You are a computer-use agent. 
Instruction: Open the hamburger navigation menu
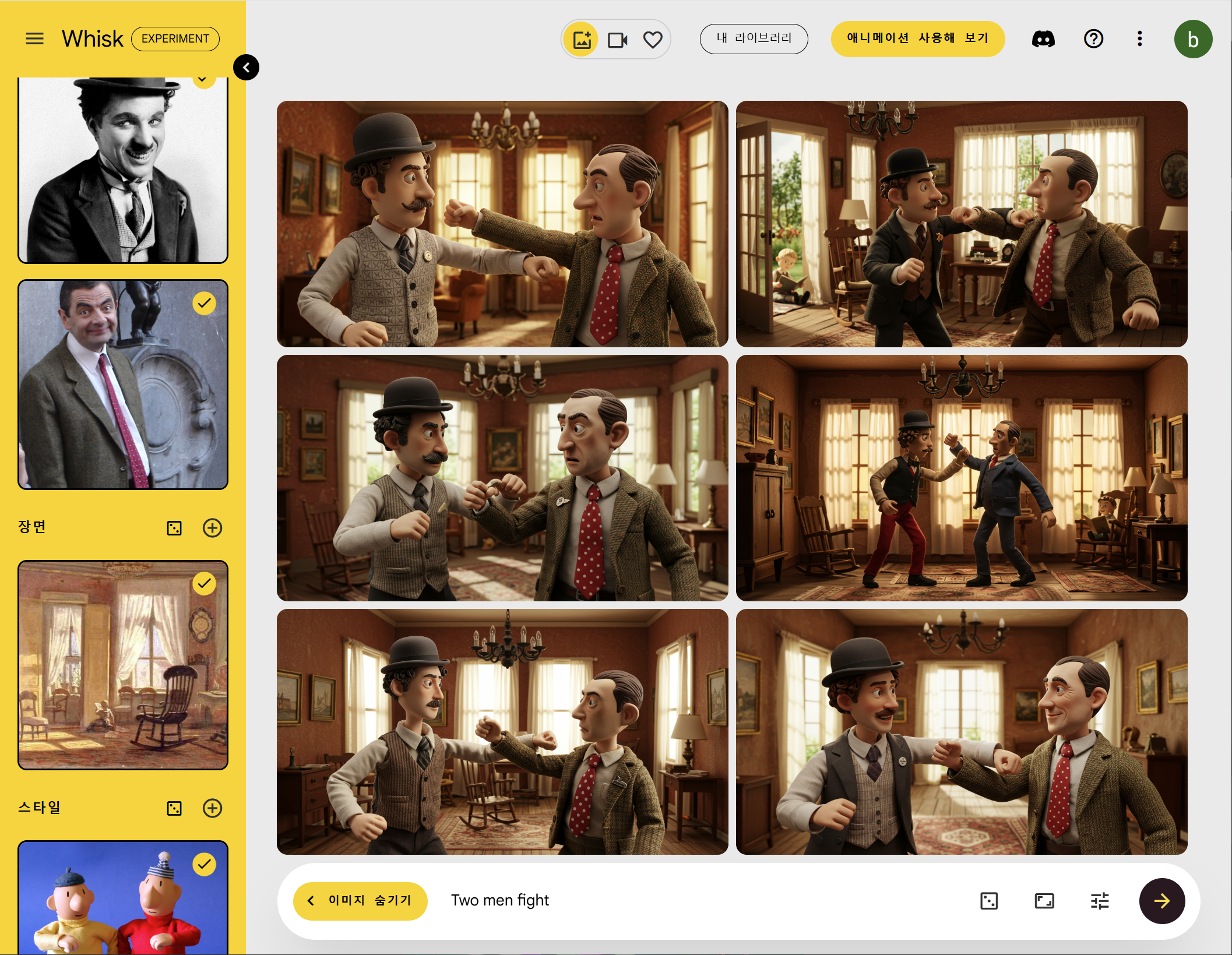35,39
